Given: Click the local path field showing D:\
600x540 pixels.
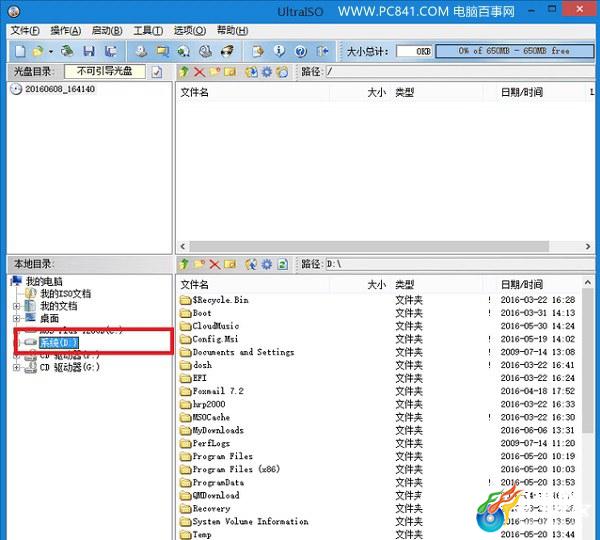Looking at the screenshot, I should click(461, 264).
